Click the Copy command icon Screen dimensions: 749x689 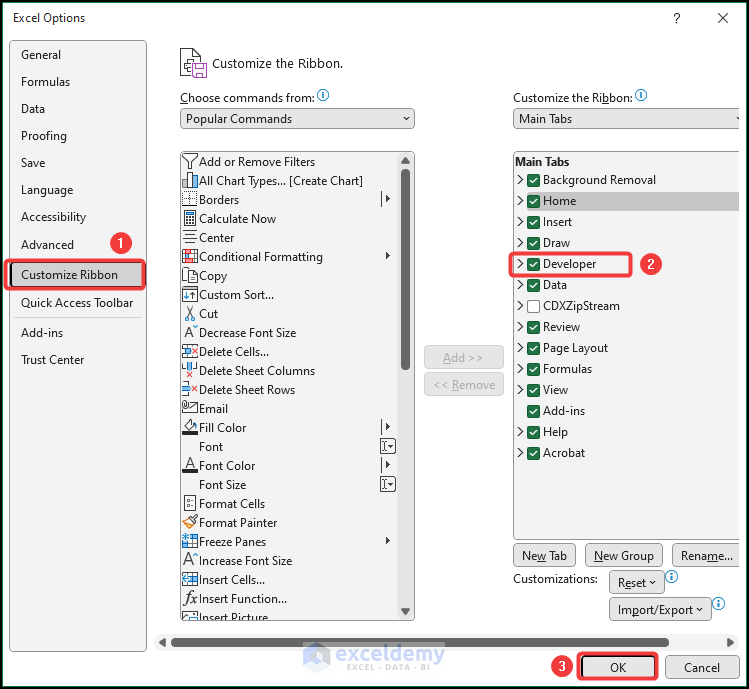[190, 276]
